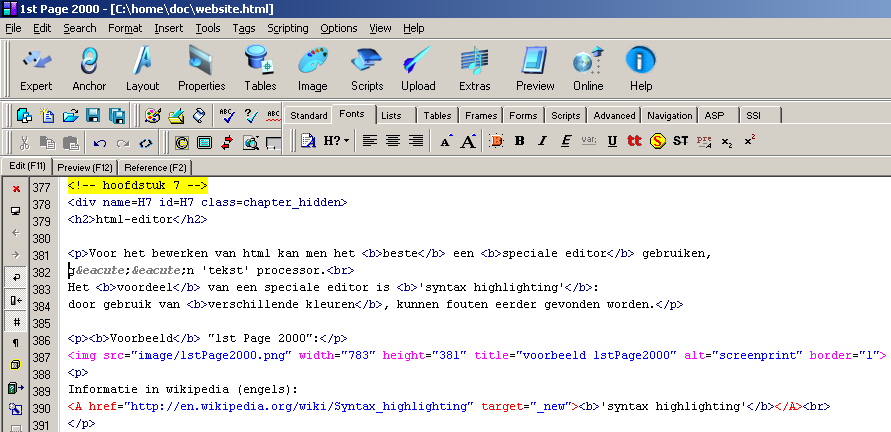Screen dimensions: 891x432
Task: Open the Expert mode icon
Action: click(x=36, y=69)
